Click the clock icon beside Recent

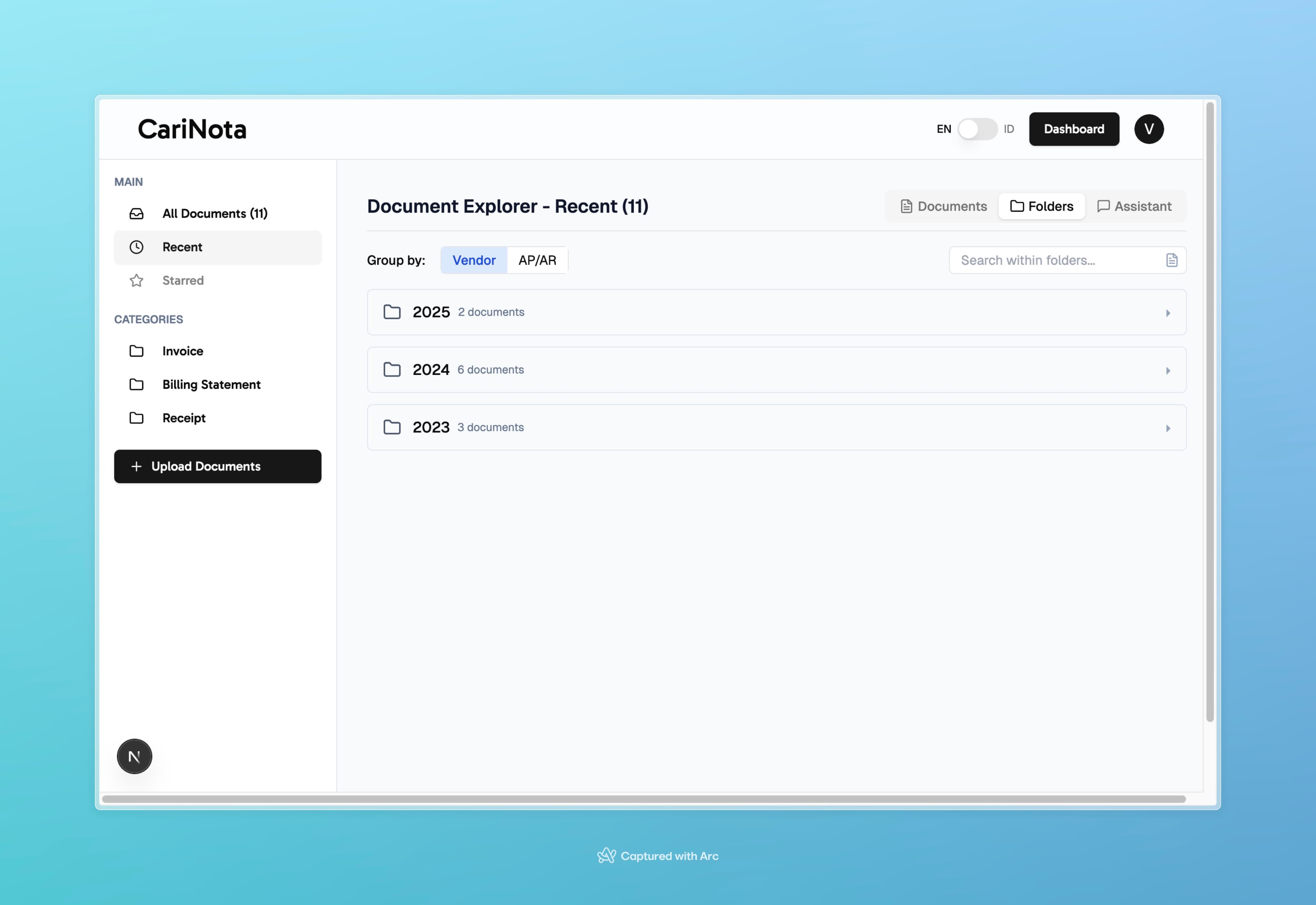(x=136, y=247)
